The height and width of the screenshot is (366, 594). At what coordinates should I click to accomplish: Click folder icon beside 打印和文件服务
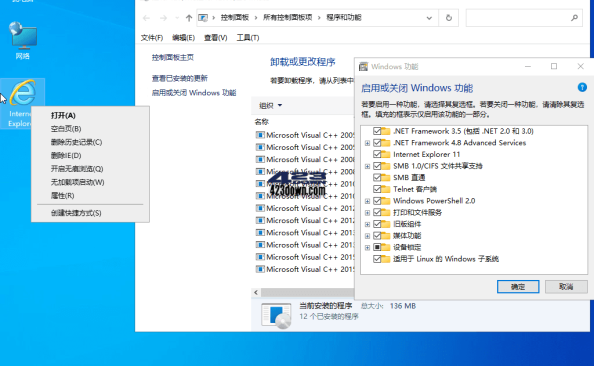click(x=386, y=212)
